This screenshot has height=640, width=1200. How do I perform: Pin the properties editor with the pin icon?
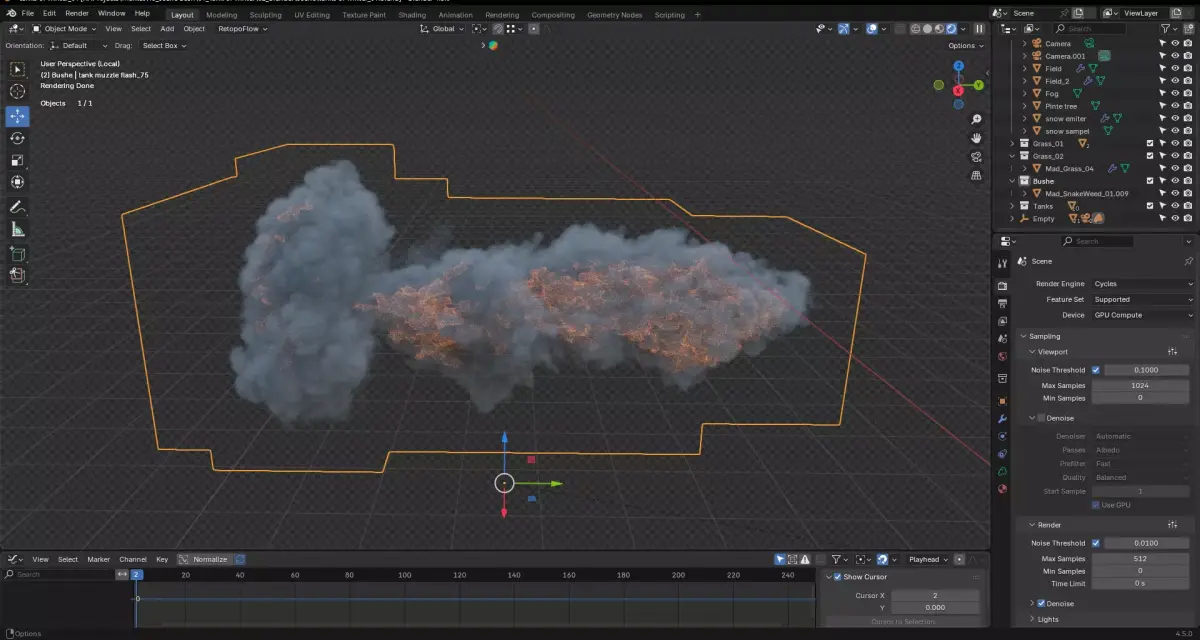pyautogui.click(x=1188, y=261)
